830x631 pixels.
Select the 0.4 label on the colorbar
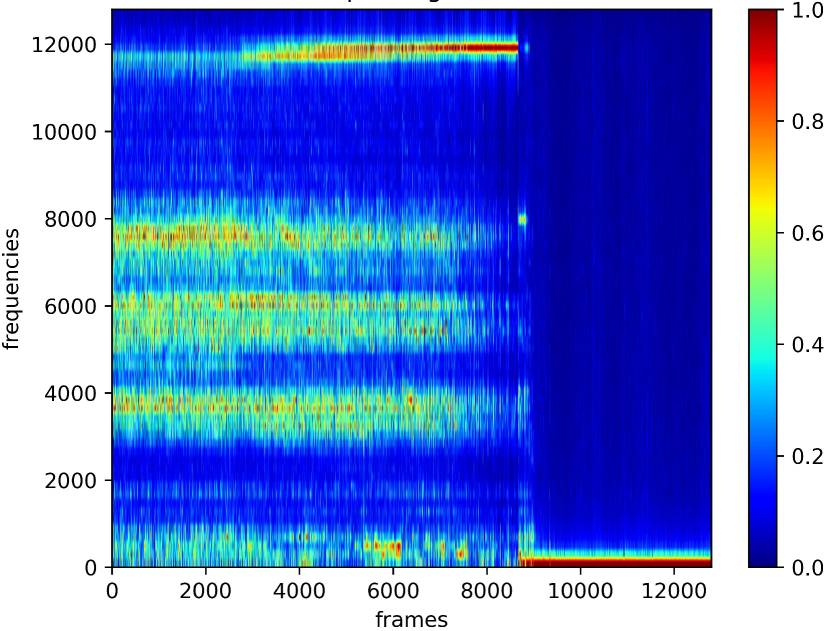pos(808,345)
